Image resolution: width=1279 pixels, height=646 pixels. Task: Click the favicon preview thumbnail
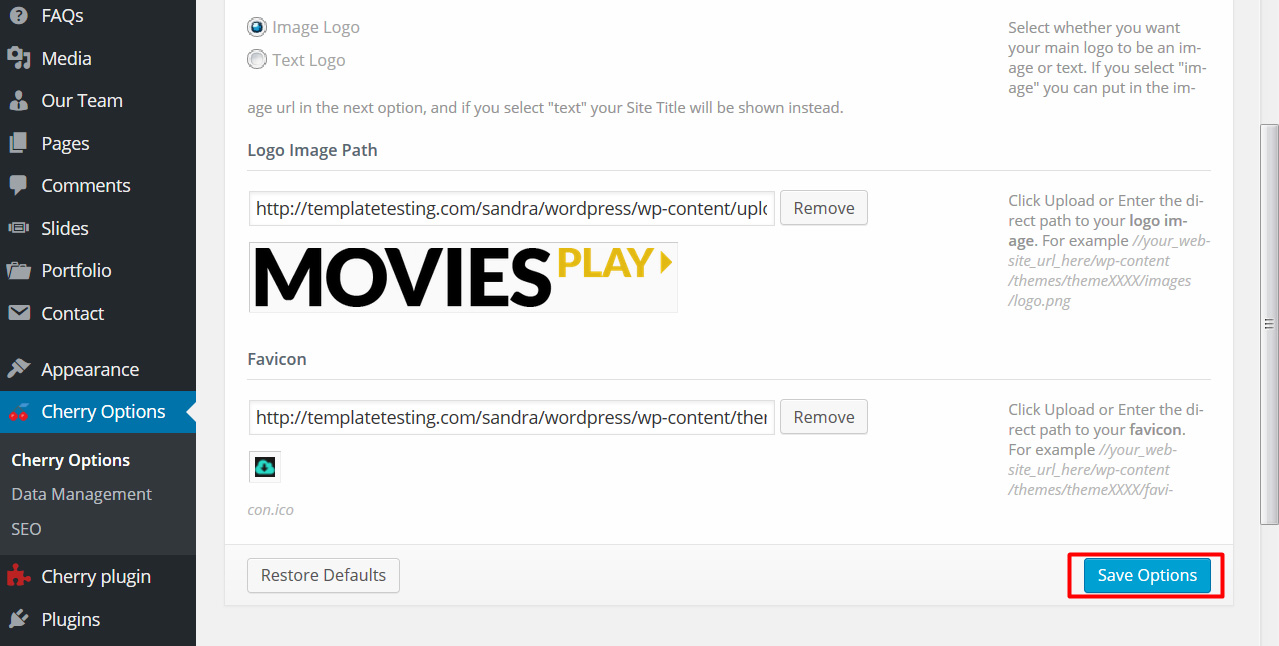click(265, 467)
